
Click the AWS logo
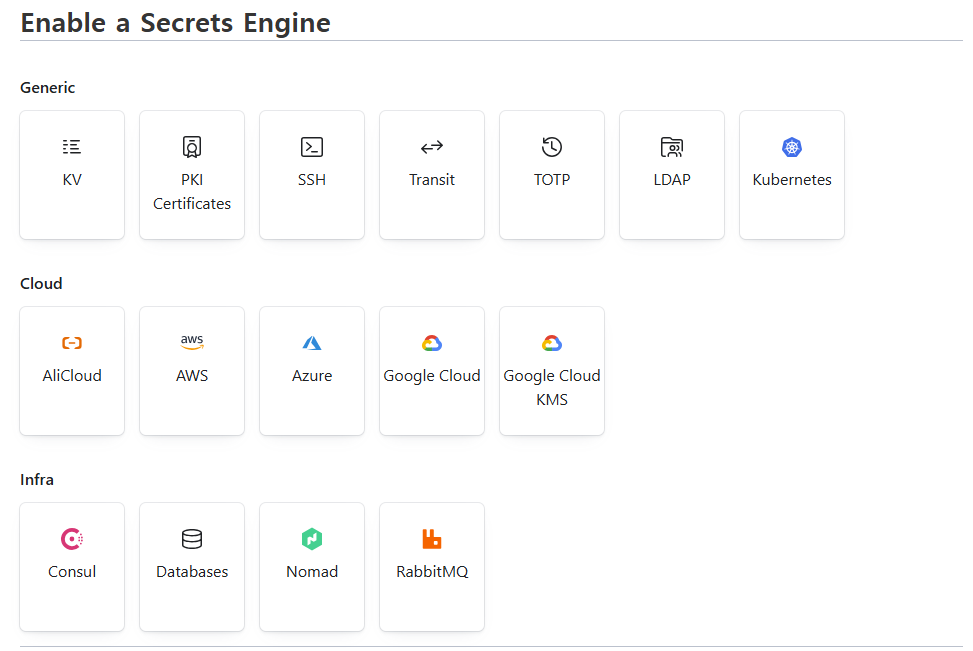coord(192,342)
